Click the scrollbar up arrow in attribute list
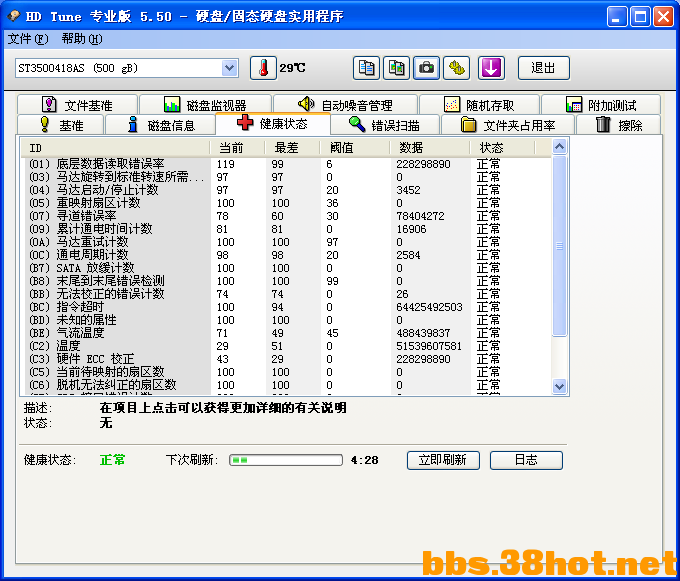The width and height of the screenshot is (680, 581). [559, 147]
